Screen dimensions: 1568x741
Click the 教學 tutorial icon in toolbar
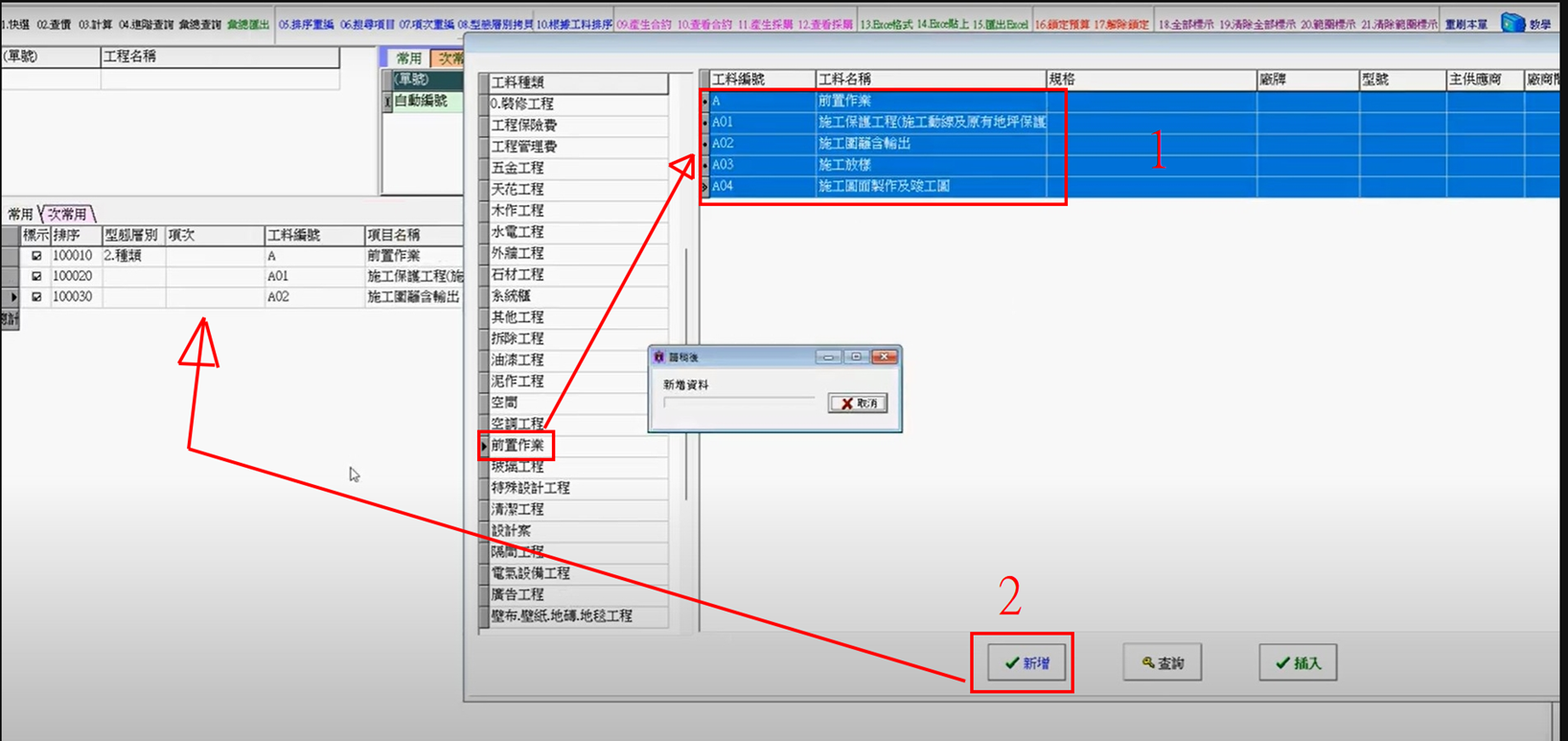pyautogui.click(x=1525, y=23)
